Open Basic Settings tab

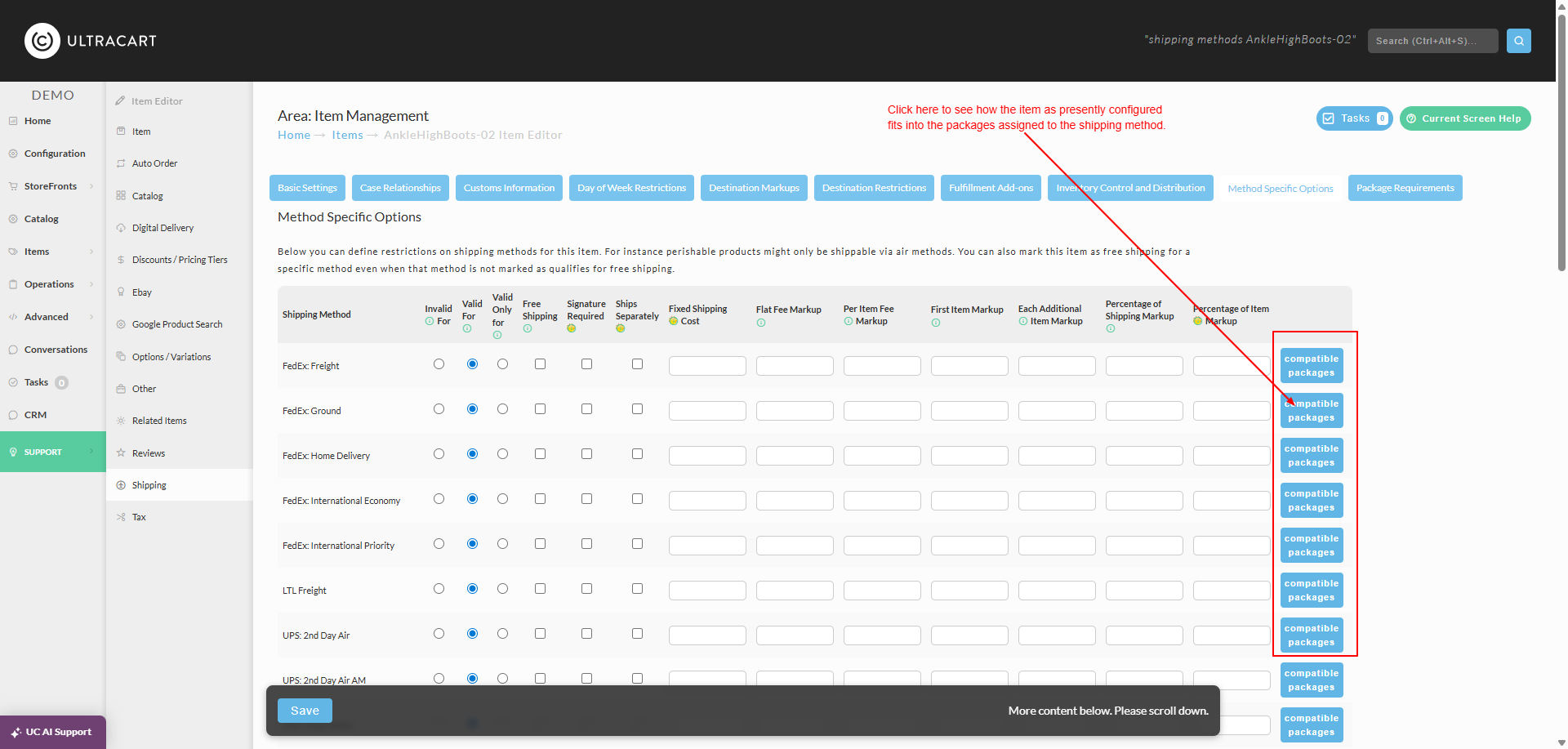[x=307, y=188]
